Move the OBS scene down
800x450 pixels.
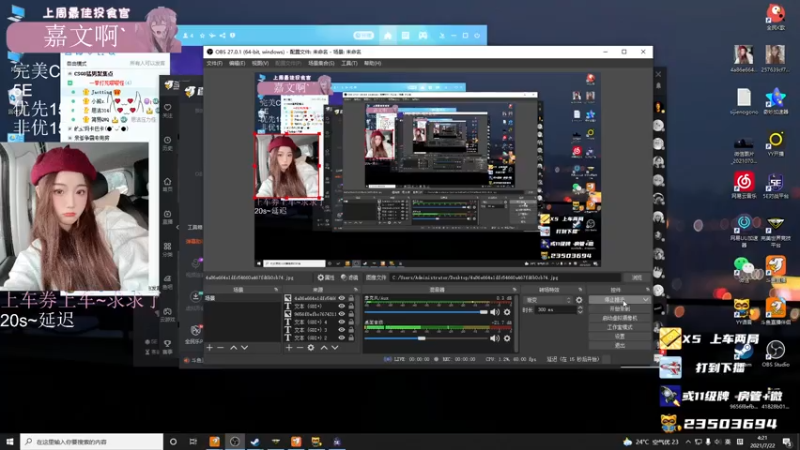point(244,347)
